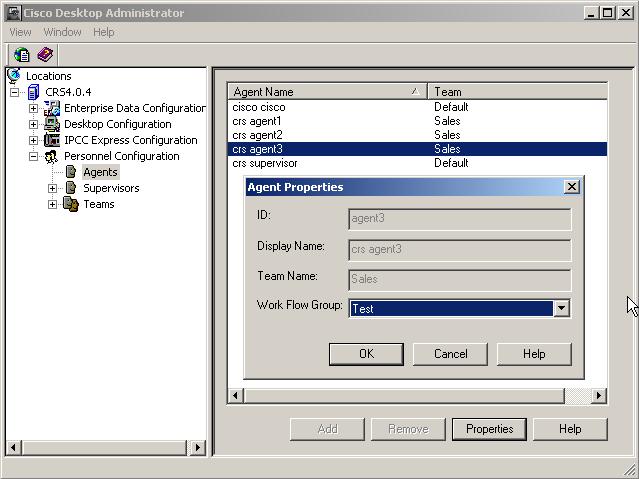The width and height of the screenshot is (639, 479).
Task: Select the crs agent1 row
Action: (417, 121)
